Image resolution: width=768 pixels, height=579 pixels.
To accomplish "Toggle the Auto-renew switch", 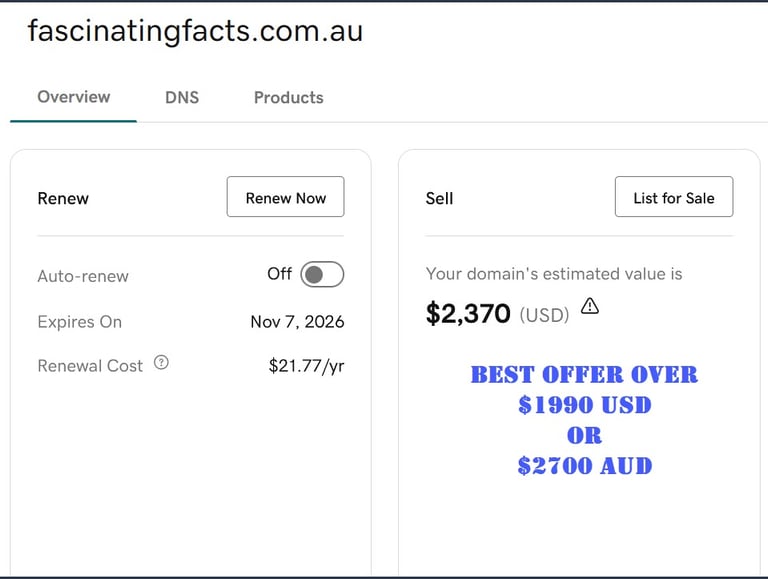I will coord(321,274).
